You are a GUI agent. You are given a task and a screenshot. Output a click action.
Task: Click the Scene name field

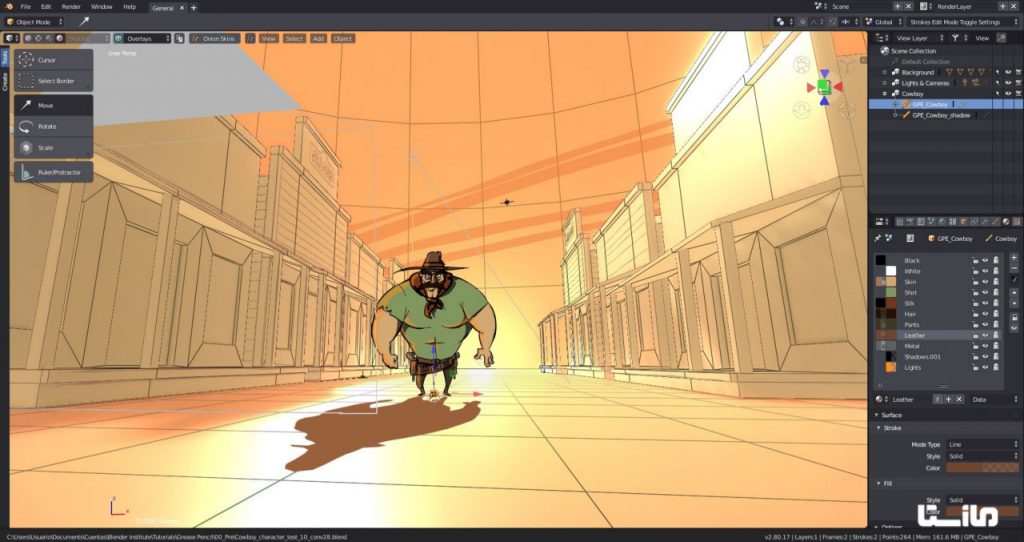pos(860,7)
